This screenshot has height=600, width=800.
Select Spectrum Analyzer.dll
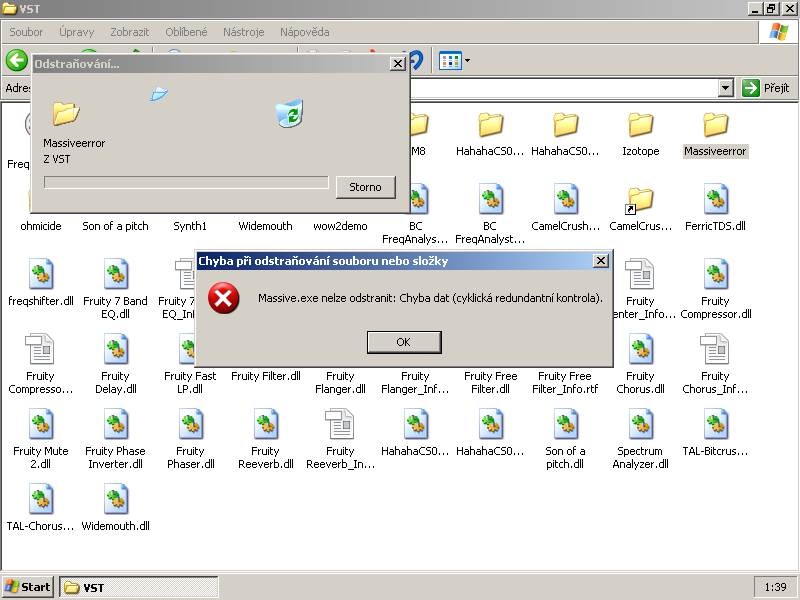(x=640, y=439)
